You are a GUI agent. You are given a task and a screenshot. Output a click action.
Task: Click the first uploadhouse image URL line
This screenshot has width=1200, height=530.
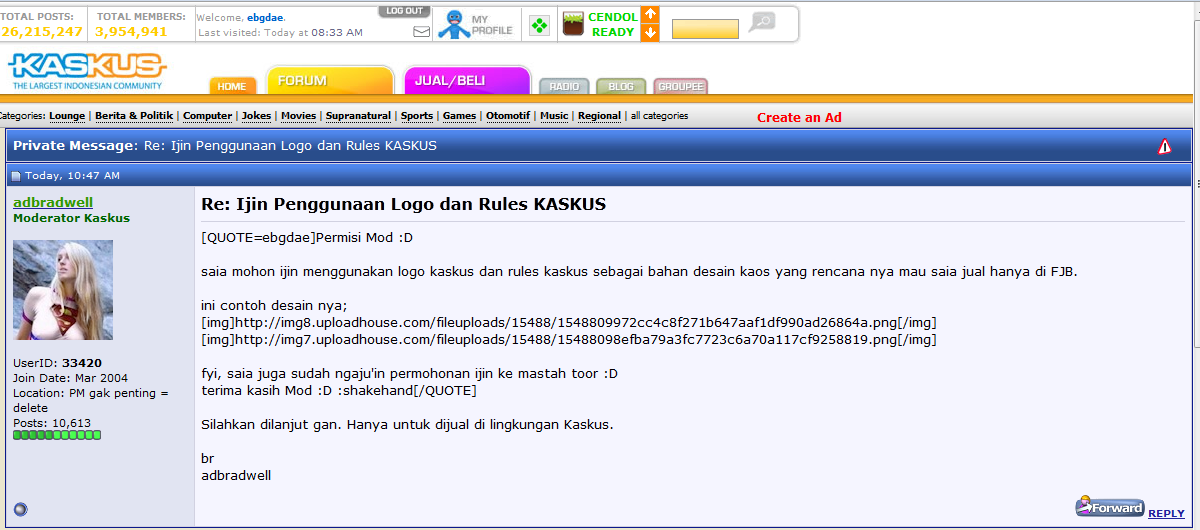pyautogui.click(x=569, y=323)
